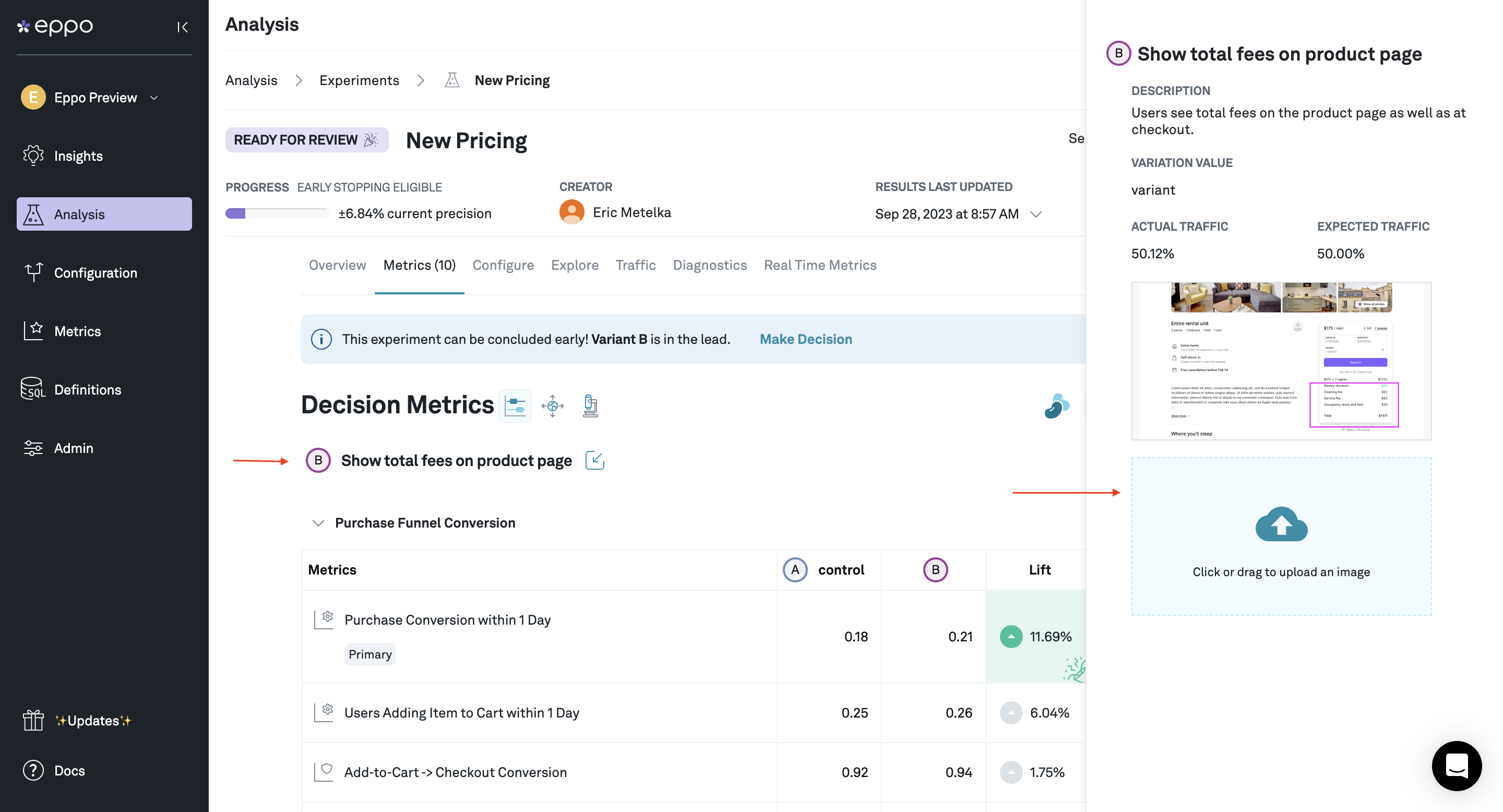This screenshot has width=1503, height=812.
Task: Switch to the Diagnostics tab
Action: pyautogui.click(x=710, y=265)
